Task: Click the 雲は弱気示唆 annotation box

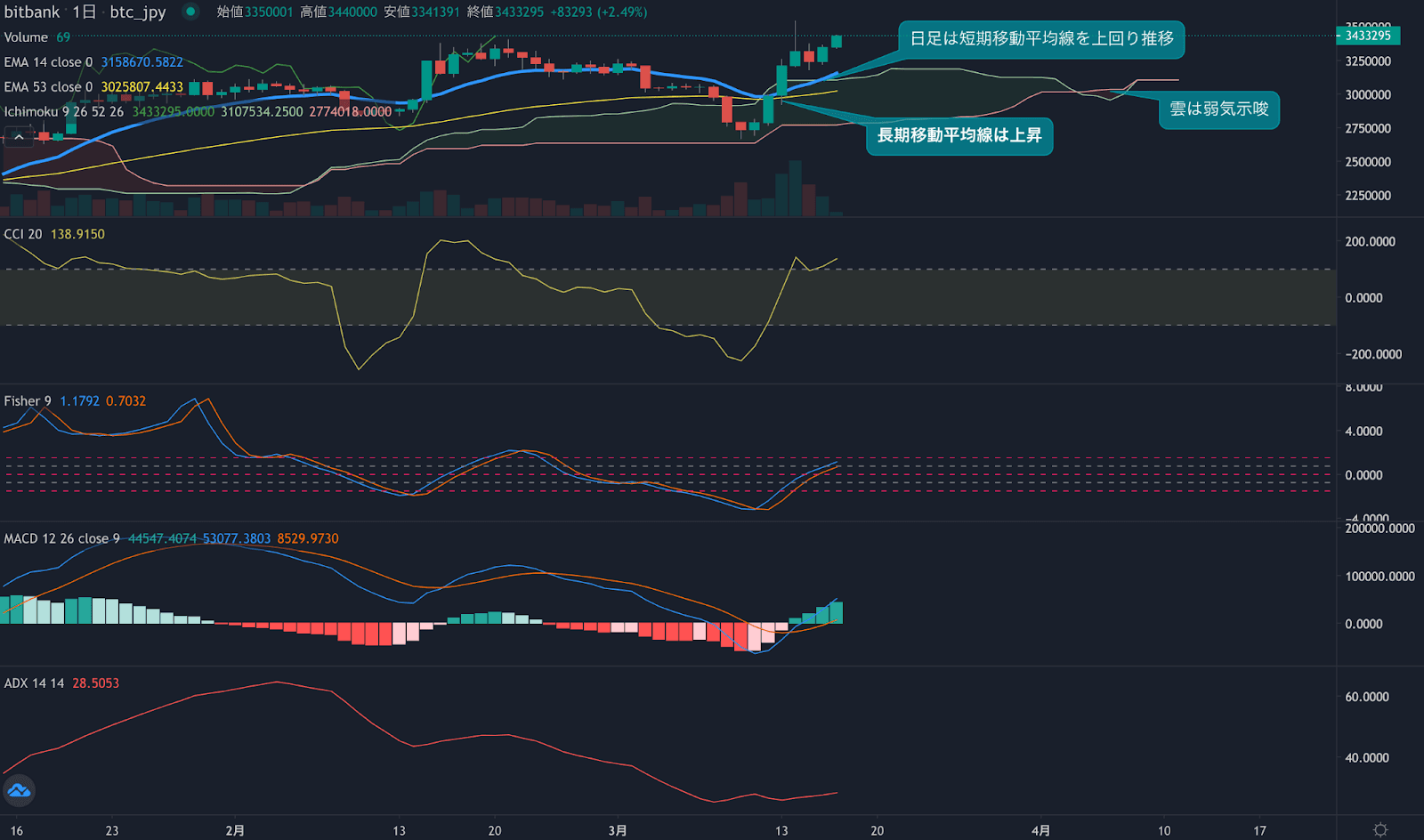Action: click(x=1218, y=110)
